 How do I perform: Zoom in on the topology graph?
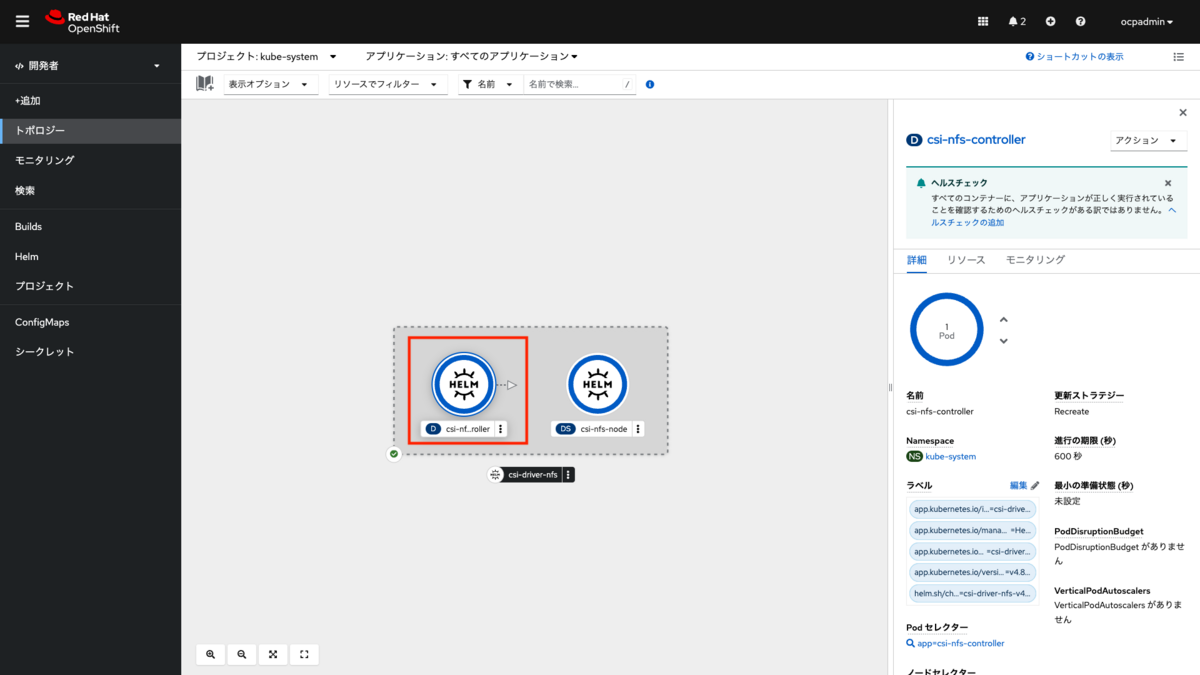point(211,654)
